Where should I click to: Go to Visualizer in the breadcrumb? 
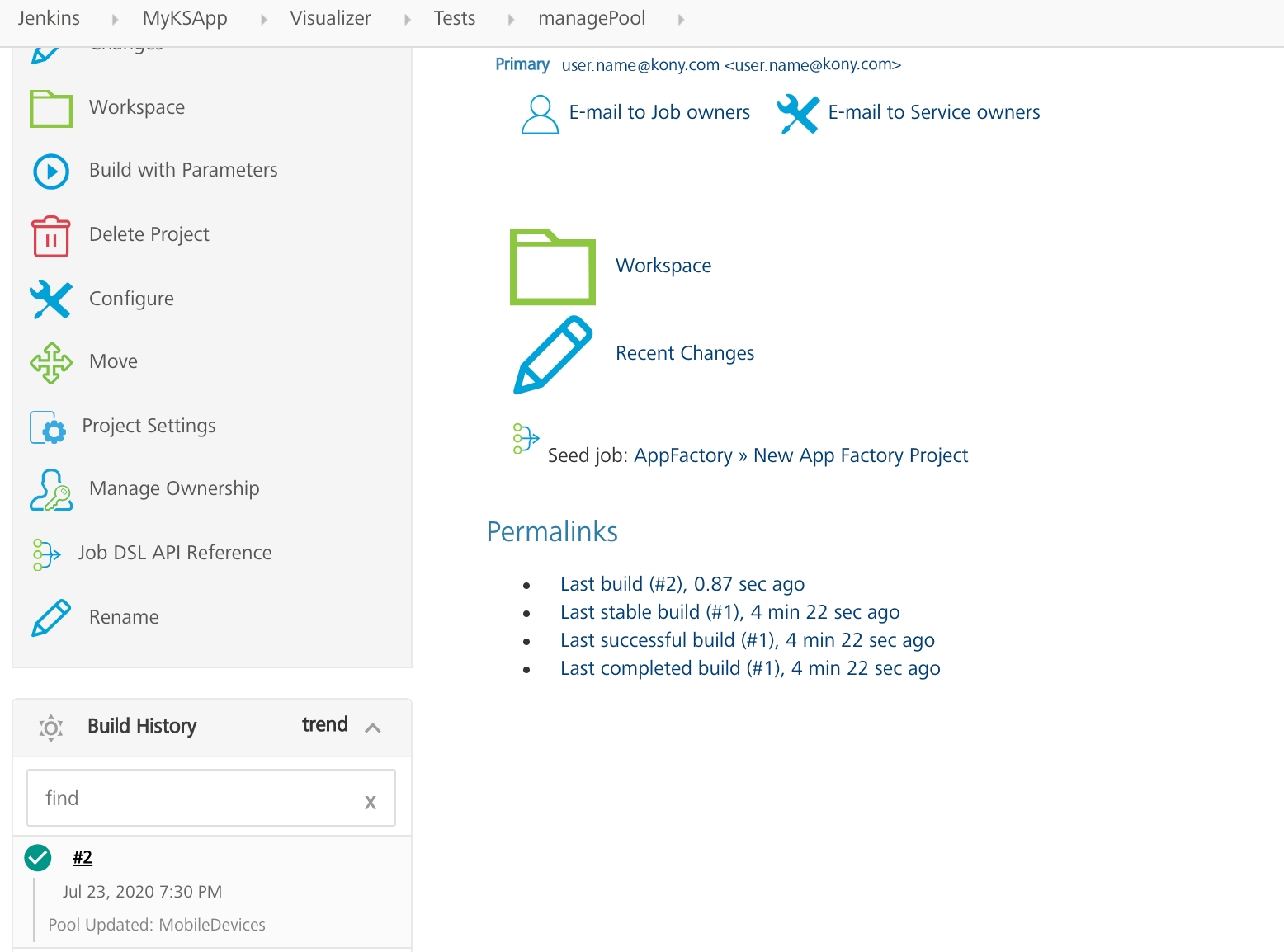(x=331, y=18)
